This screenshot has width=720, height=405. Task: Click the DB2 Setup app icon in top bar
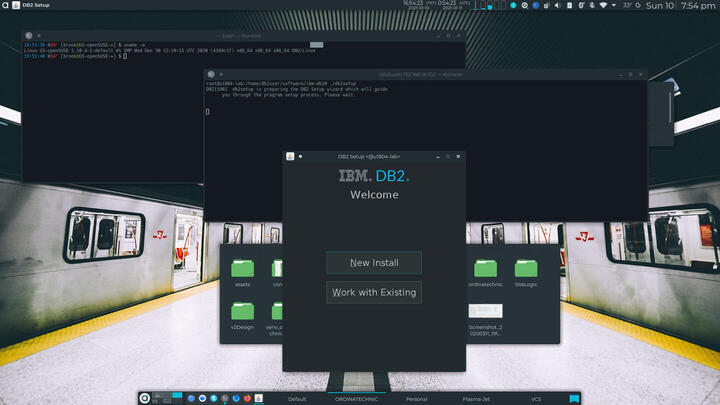pyautogui.click(x=16, y=5)
